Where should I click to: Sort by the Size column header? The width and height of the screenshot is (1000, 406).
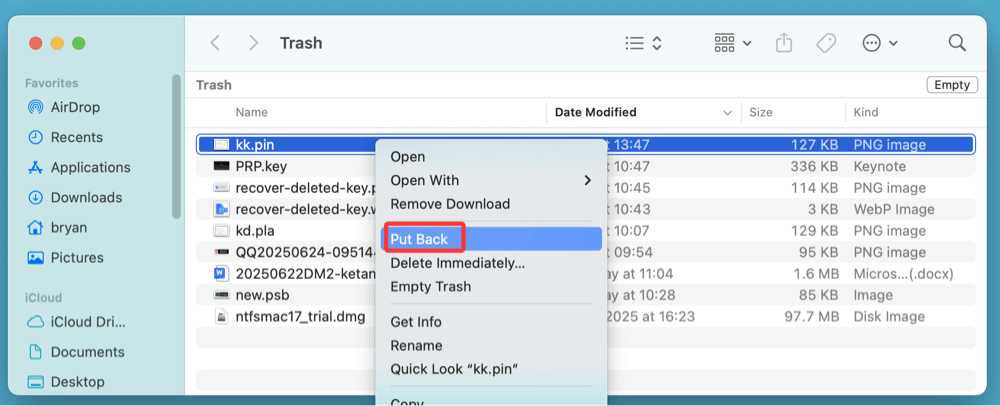pyautogui.click(x=760, y=112)
